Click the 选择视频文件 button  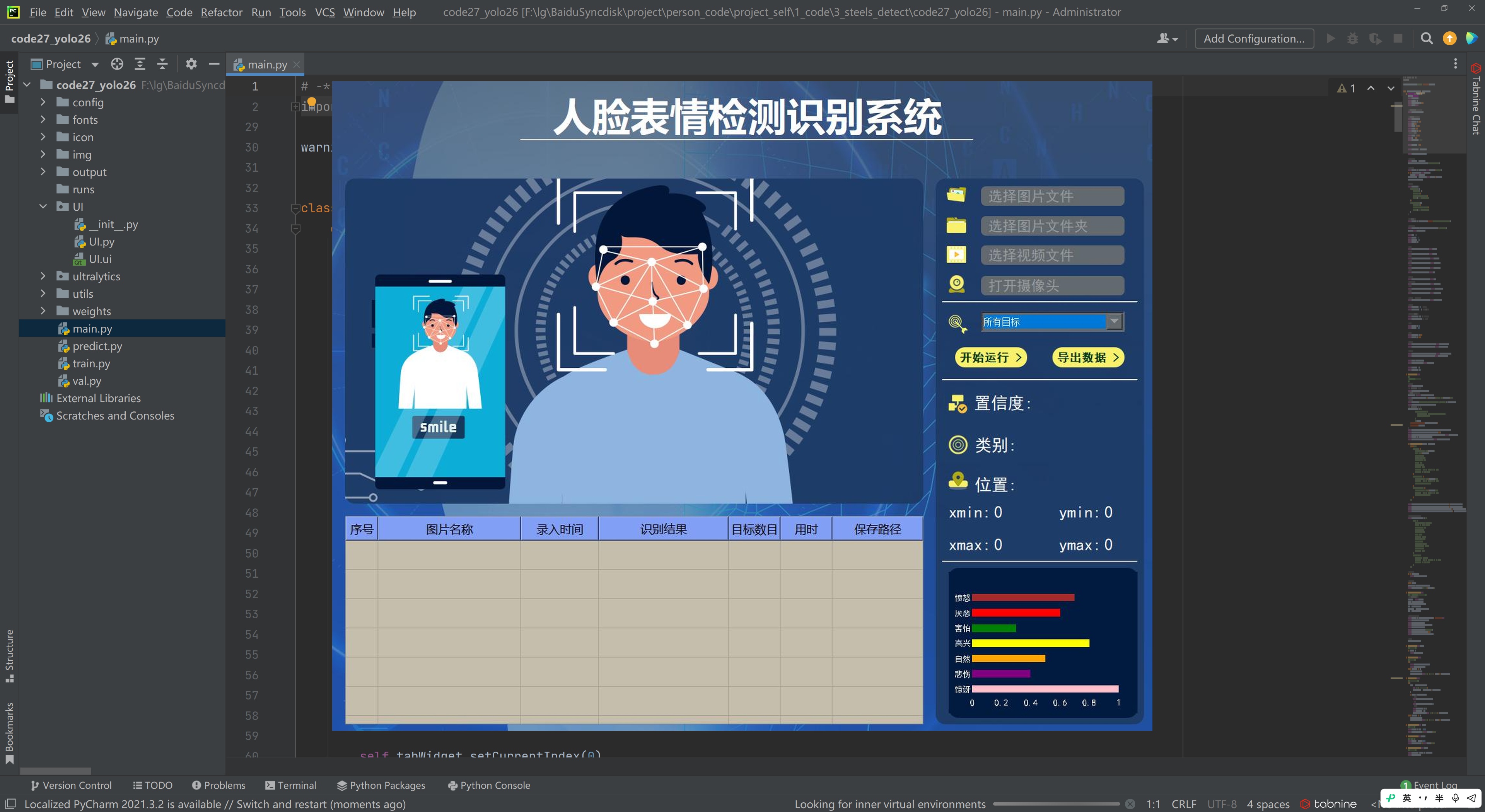pyautogui.click(x=1052, y=255)
